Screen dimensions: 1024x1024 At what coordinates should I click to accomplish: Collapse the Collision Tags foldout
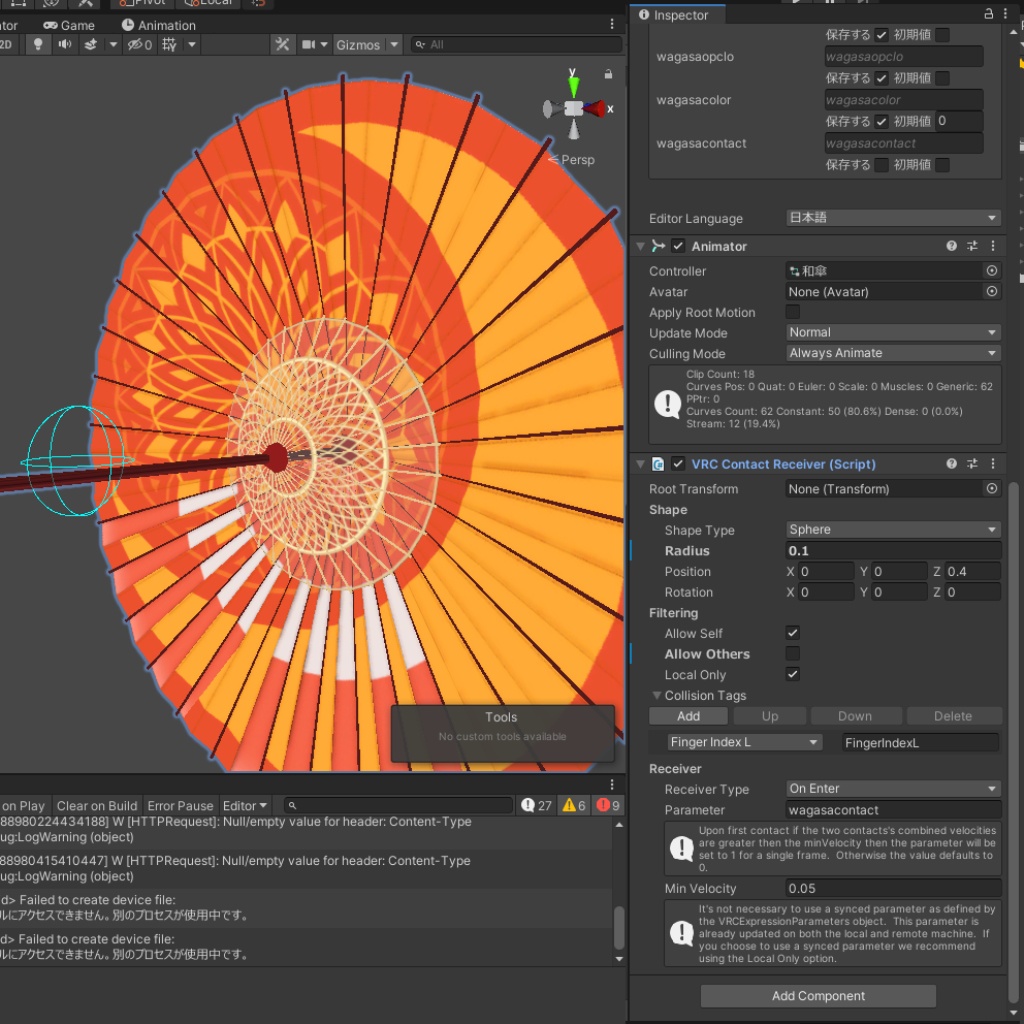click(657, 696)
